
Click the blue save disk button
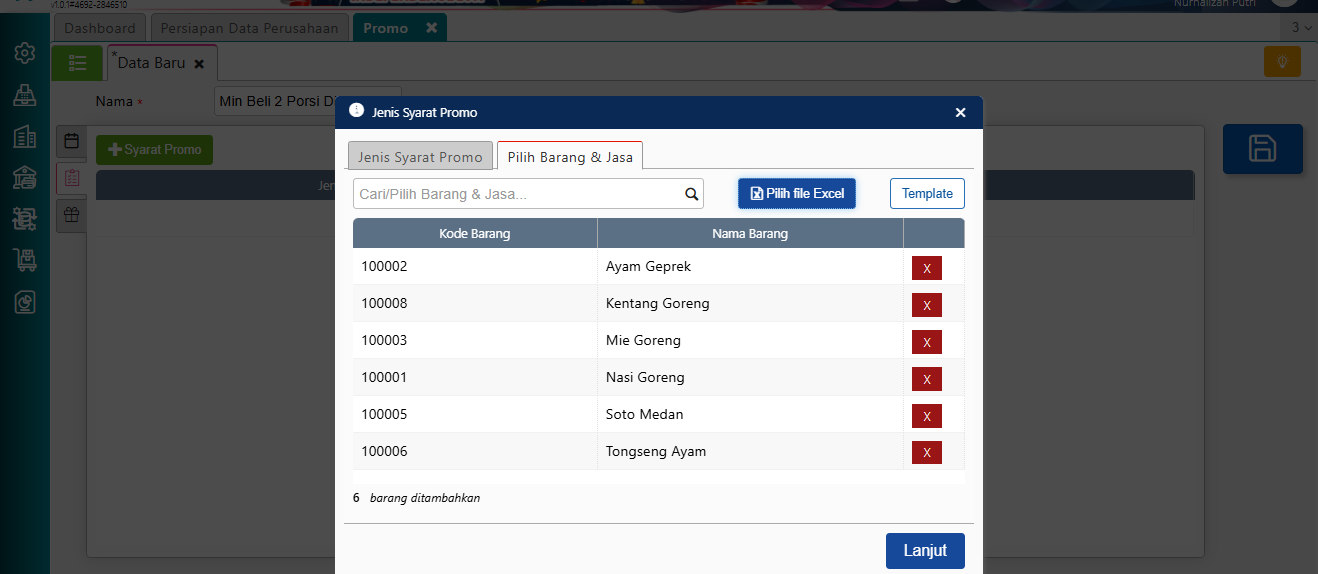(x=1262, y=149)
